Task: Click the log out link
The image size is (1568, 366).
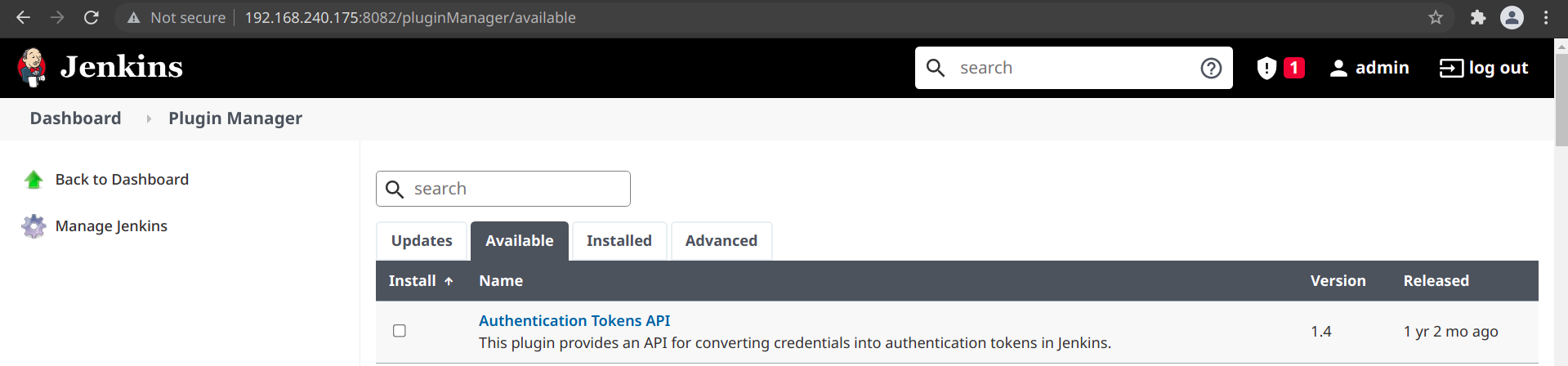Action: coord(1484,68)
